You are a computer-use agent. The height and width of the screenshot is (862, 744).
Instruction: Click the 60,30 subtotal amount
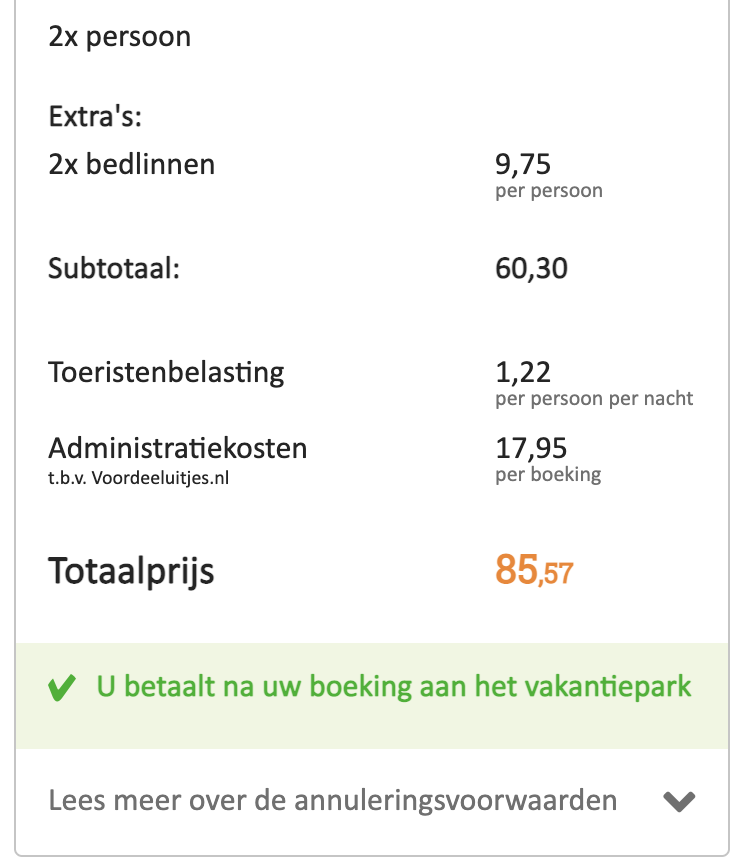tap(531, 269)
